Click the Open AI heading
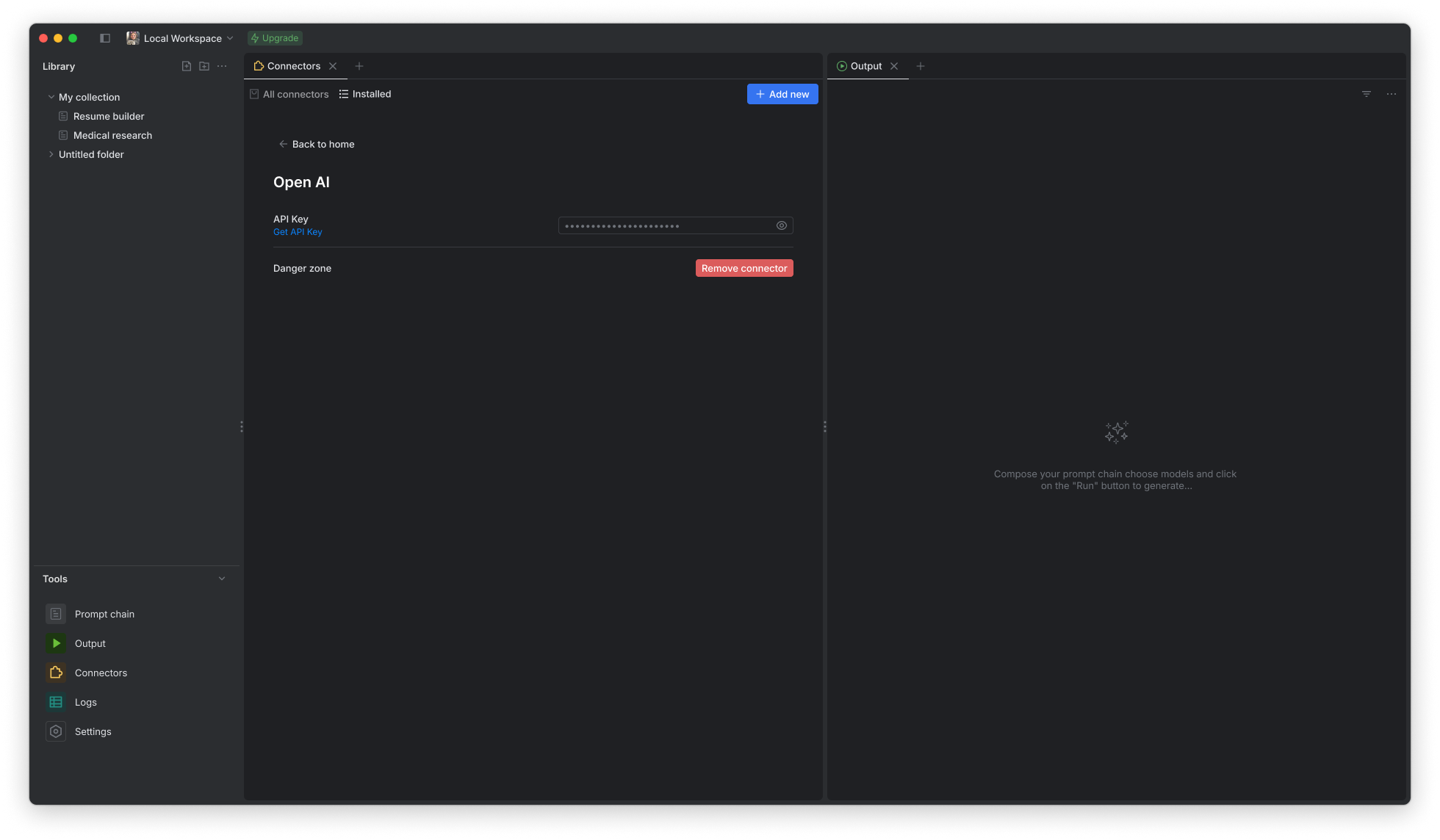The image size is (1440, 840). (301, 182)
